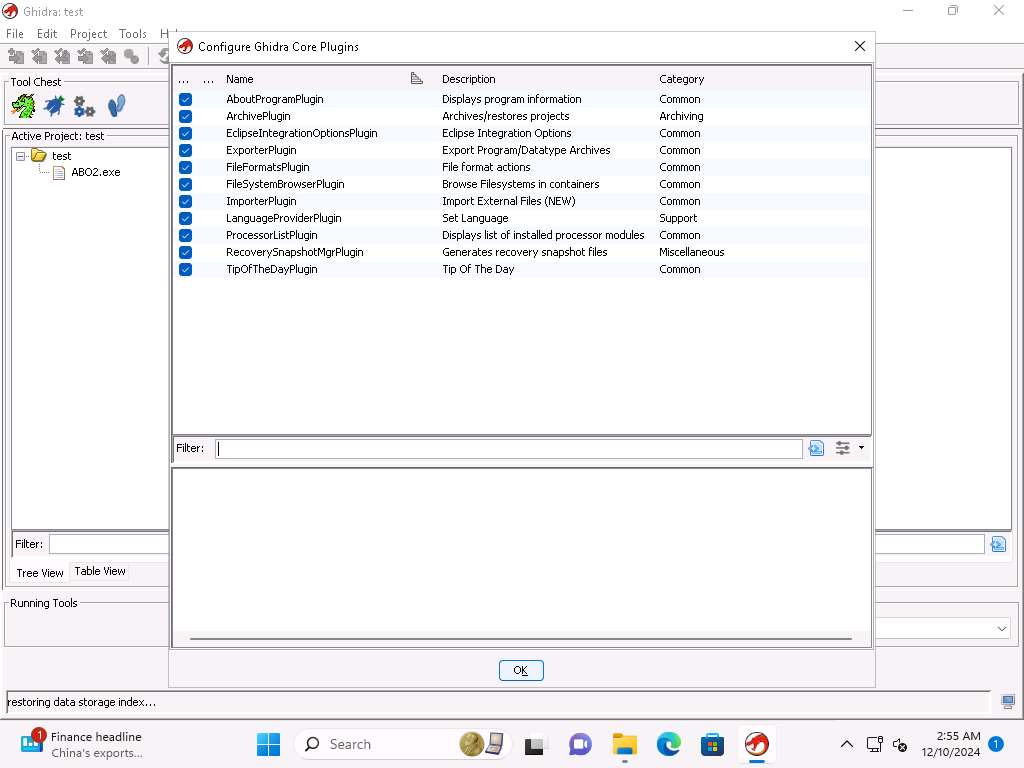Click project tree filter clear icon
This screenshot has height=768, width=1024.
point(997,544)
